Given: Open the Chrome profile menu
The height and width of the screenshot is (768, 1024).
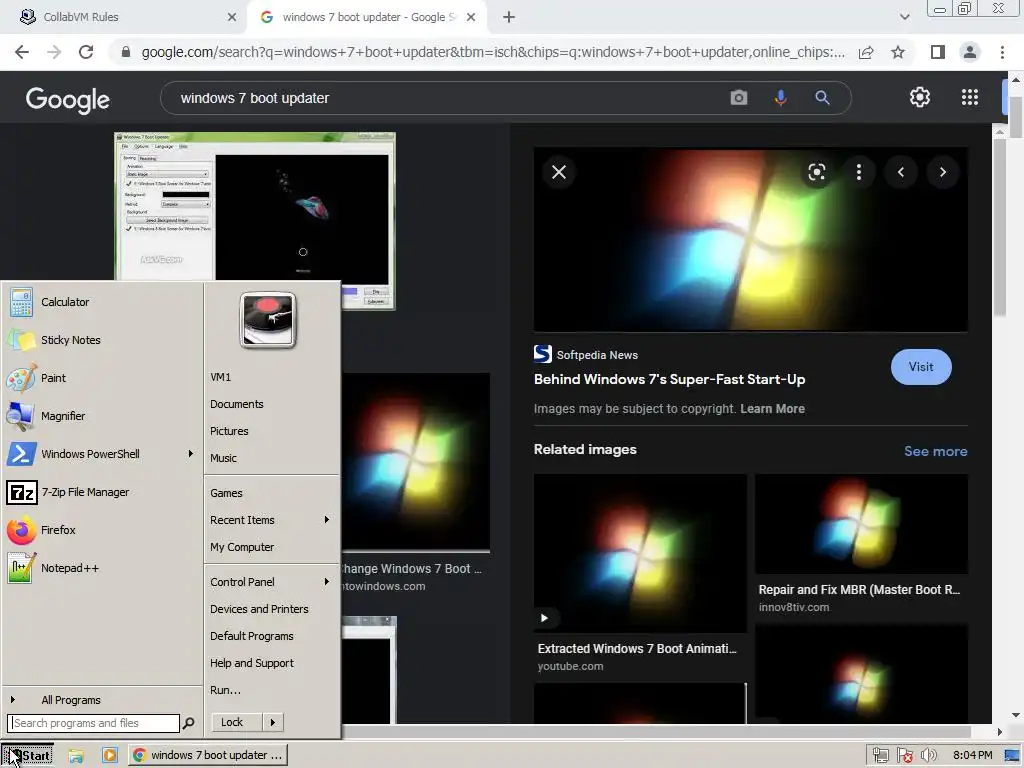Looking at the screenshot, I should 970,52.
